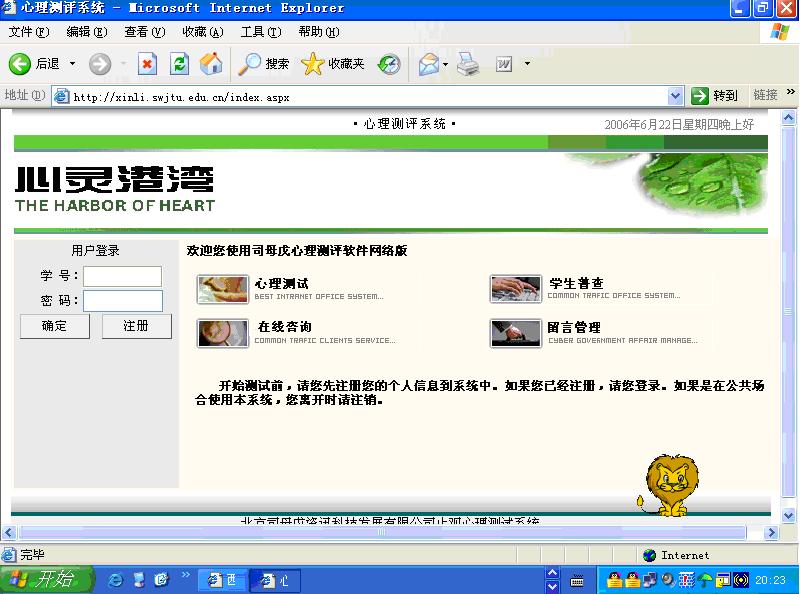800x594 pixels.
Task: Click the Print toolbar icon
Action: [468, 64]
